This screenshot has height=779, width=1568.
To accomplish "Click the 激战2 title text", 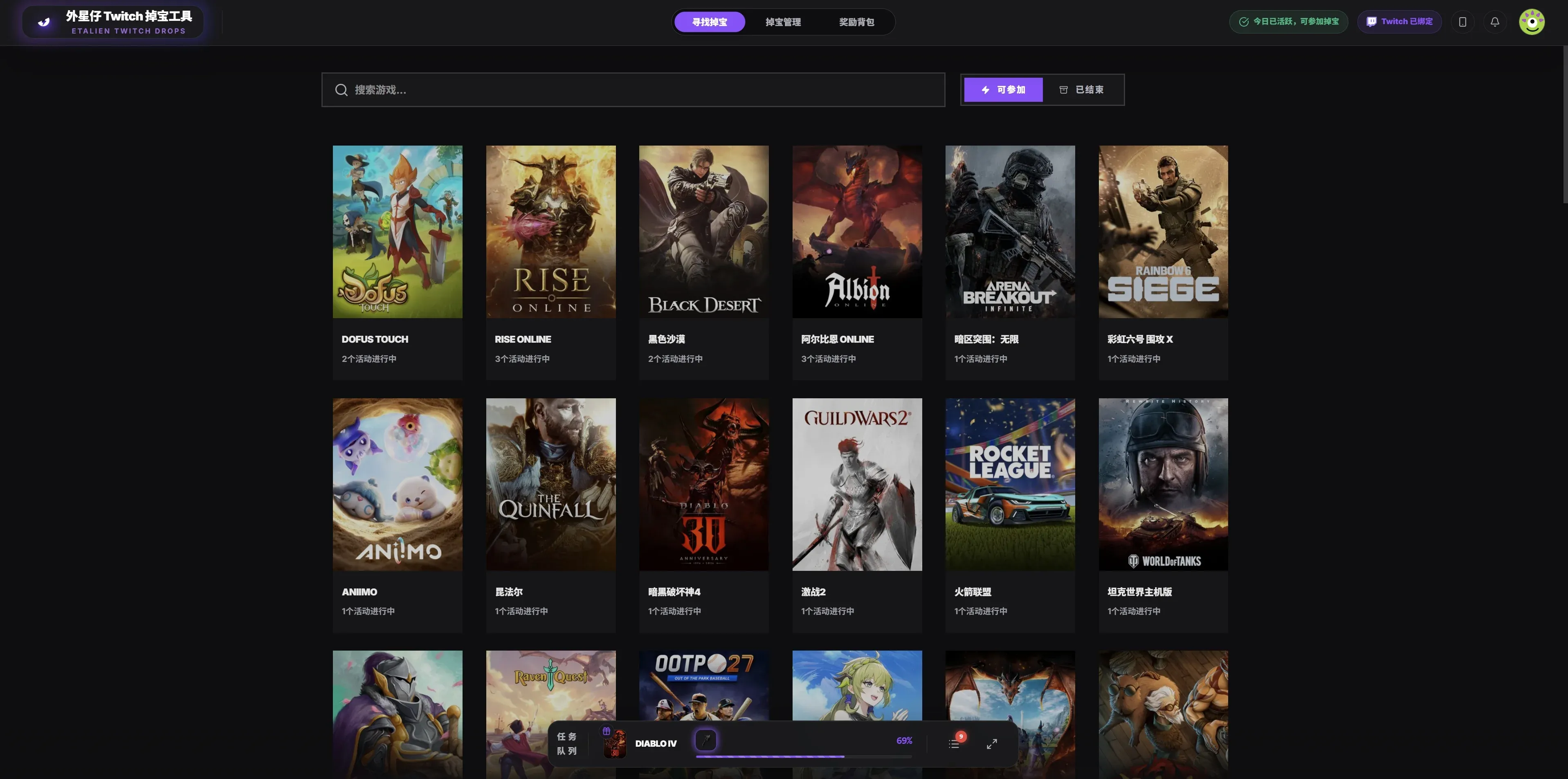I will pyautogui.click(x=813, y=592).
